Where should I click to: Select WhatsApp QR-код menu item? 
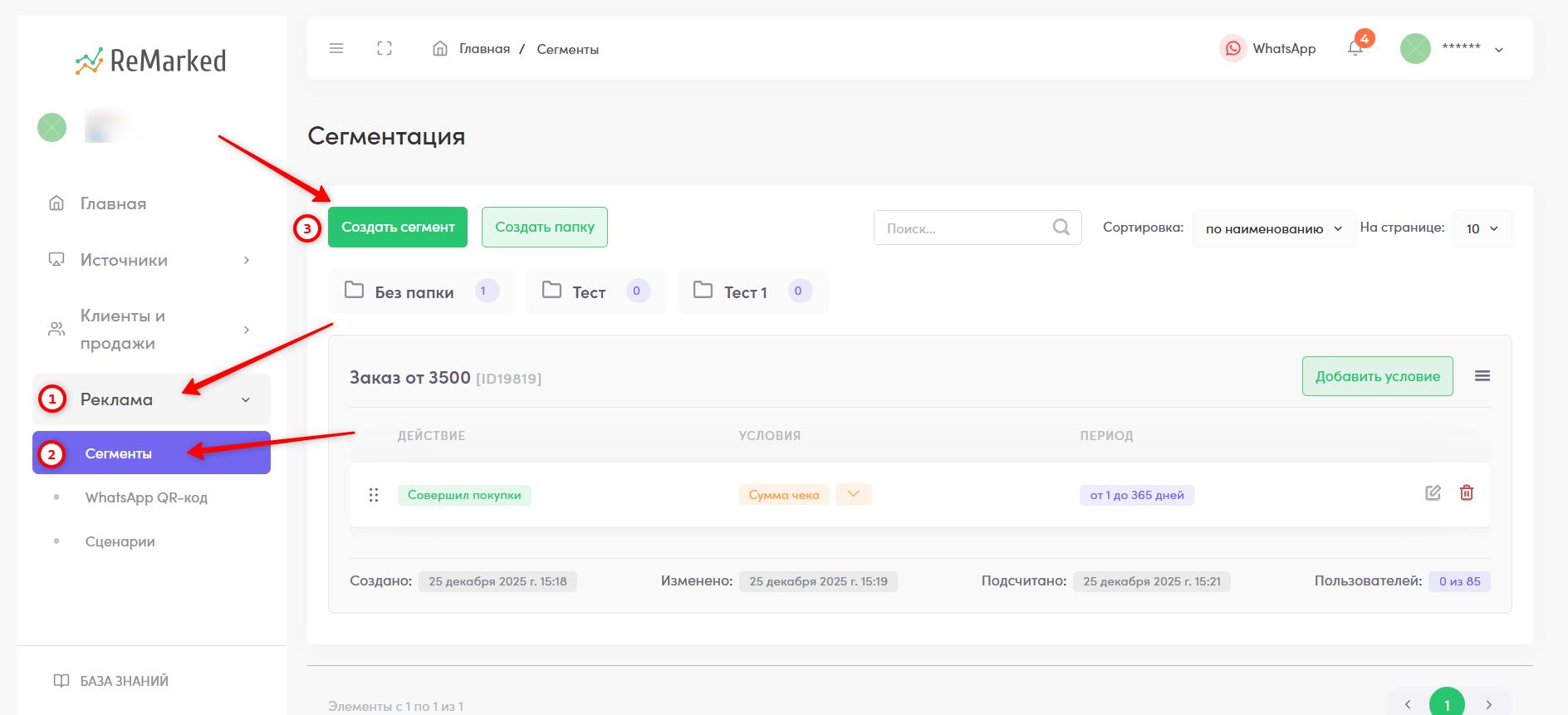point(146,497)
